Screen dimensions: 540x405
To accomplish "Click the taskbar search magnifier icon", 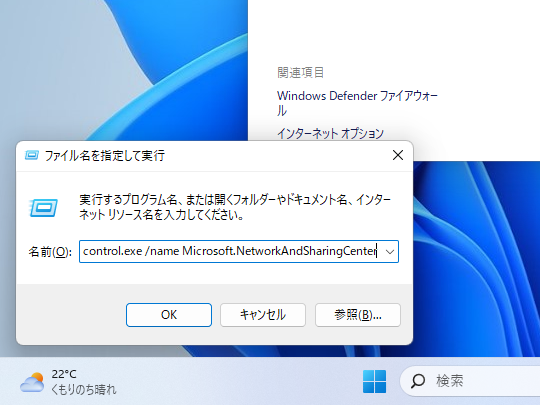I will pyautogui.click(x=418, y=381).
